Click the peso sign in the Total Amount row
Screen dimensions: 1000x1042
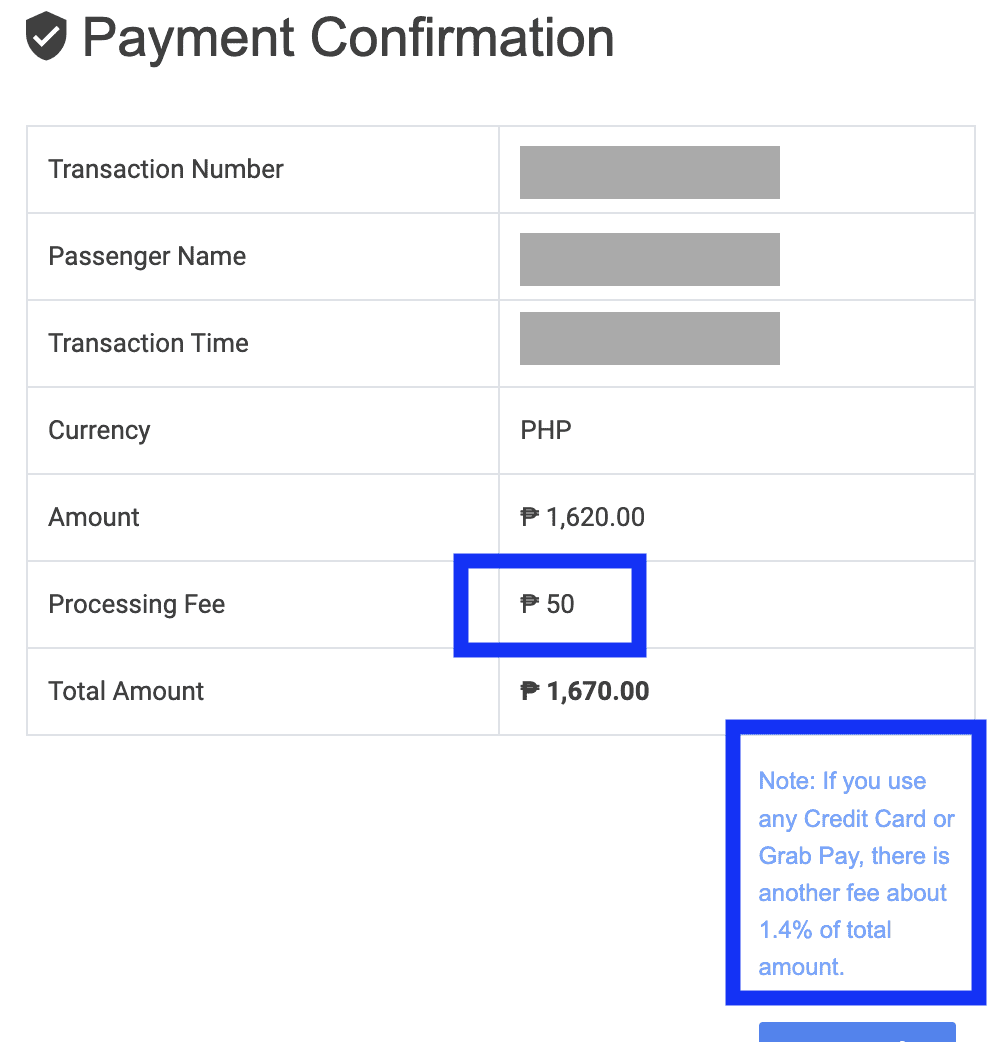click(x=530, y=691)
